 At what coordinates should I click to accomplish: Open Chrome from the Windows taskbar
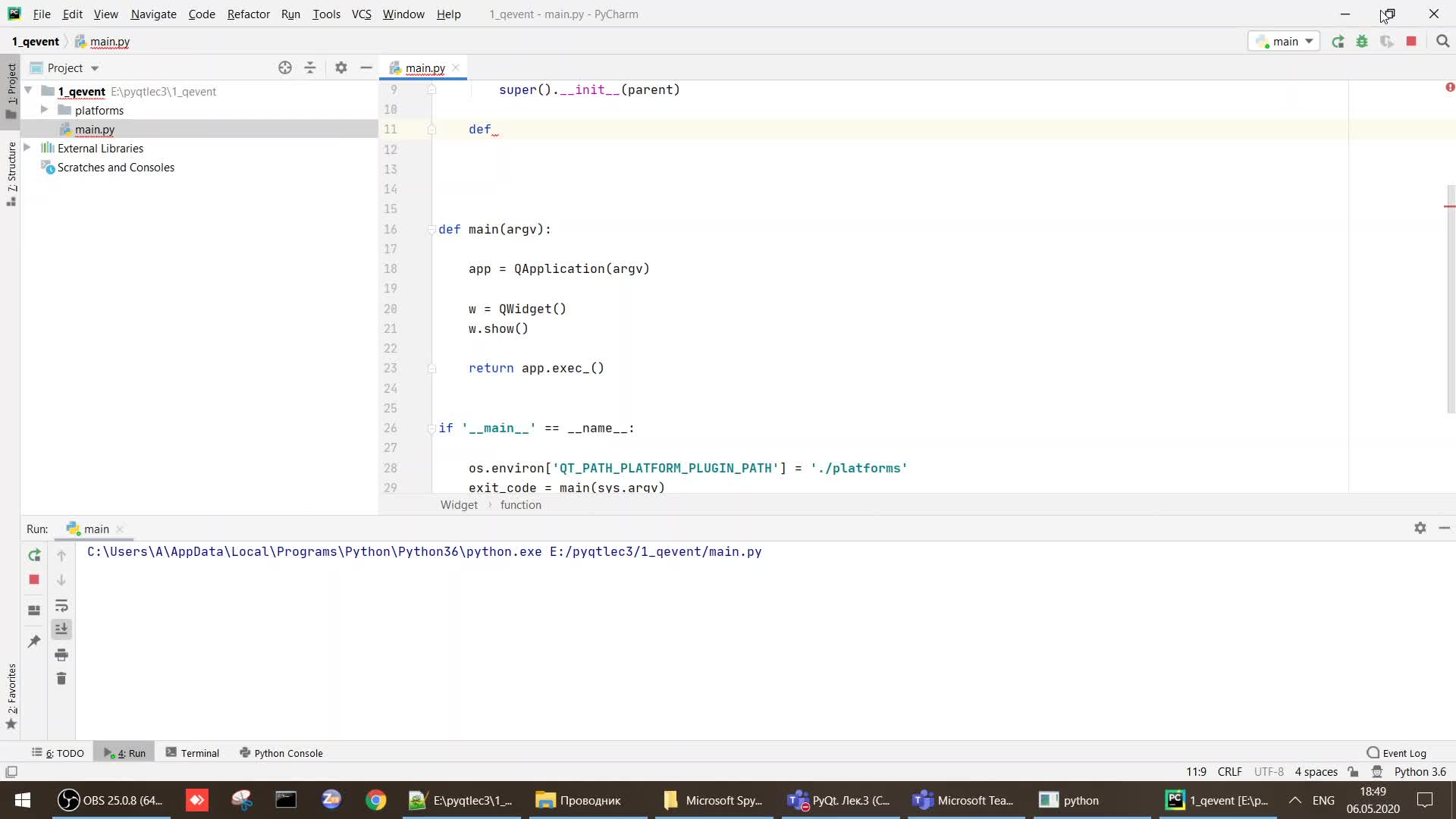point(375,800)
